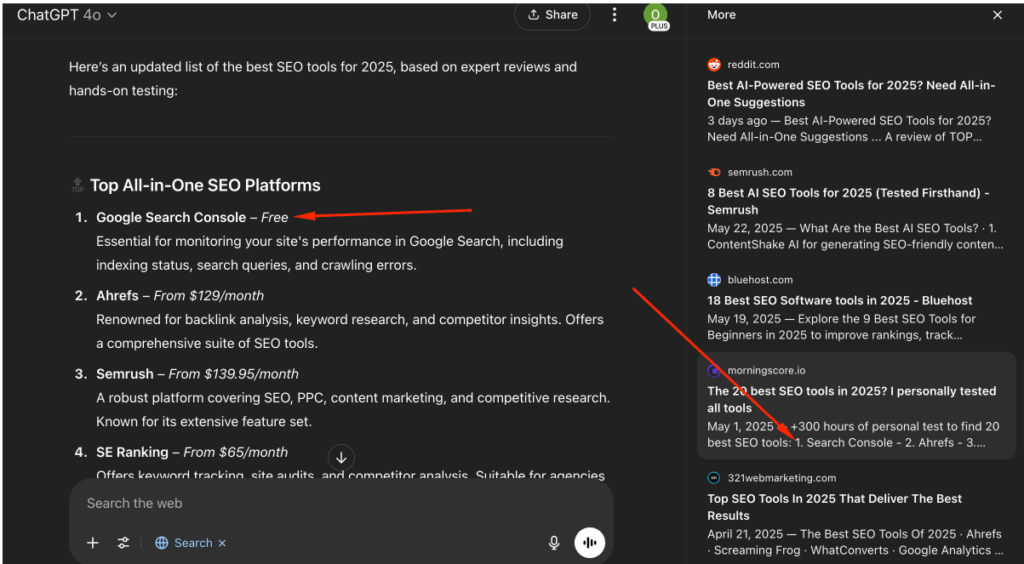Click the morningscore.io favicon
Screen dimensions: 1024x564
[x=714, y=370]
